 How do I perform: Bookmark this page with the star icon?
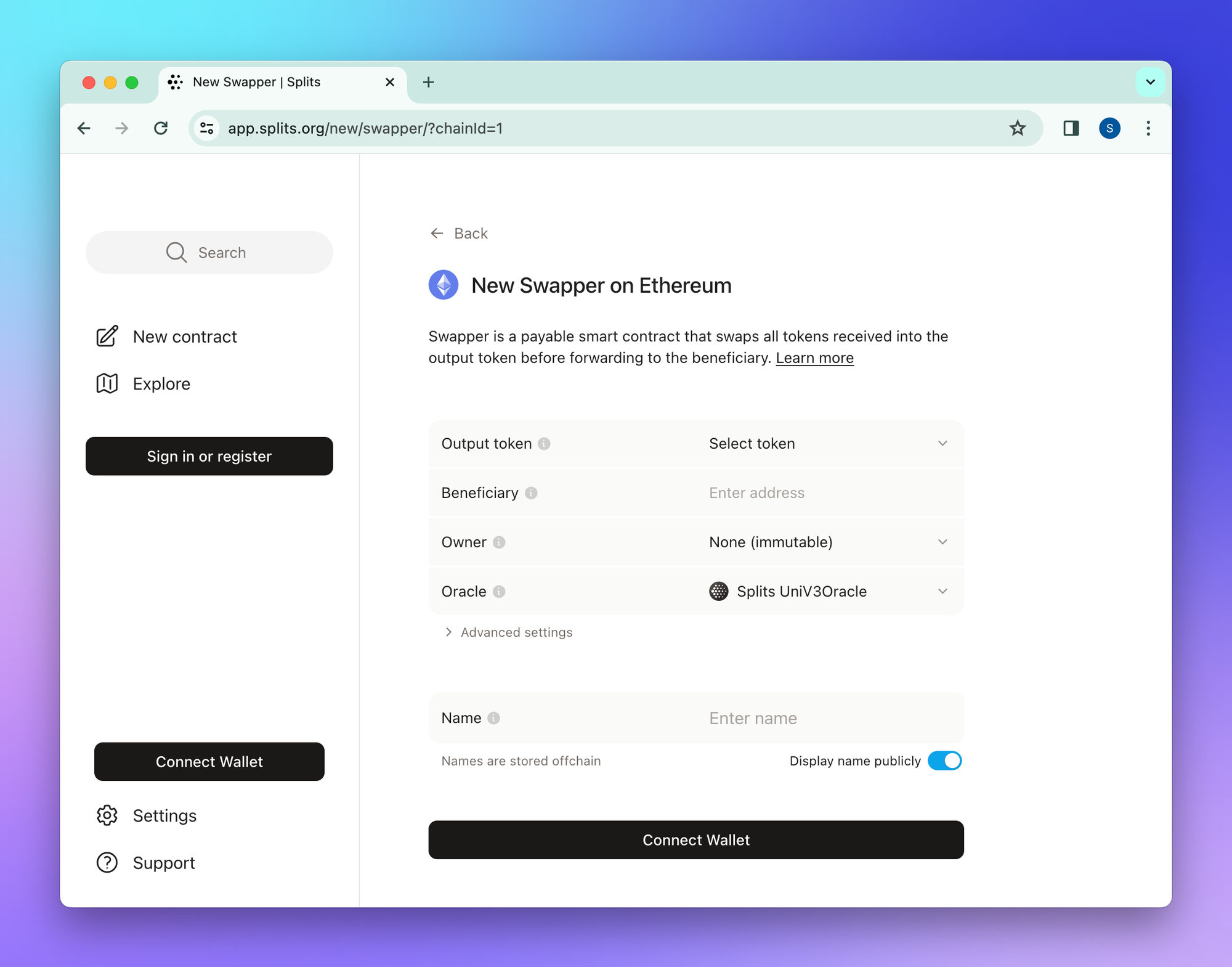click(x=1017, y=128)
